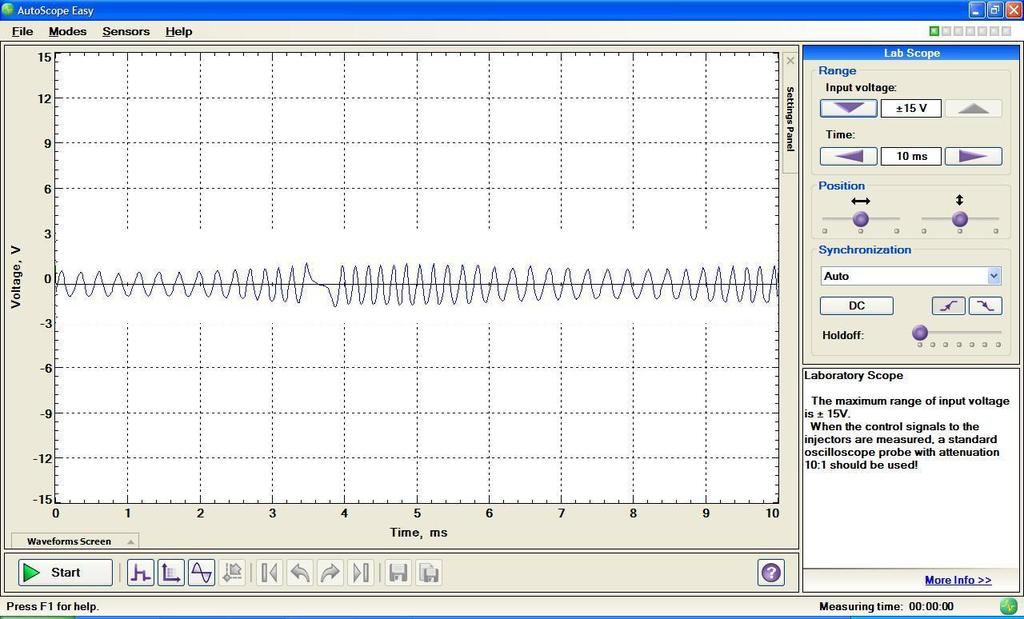
Task: Close the Settings Panel with X
Action: (x=790, y=61)
